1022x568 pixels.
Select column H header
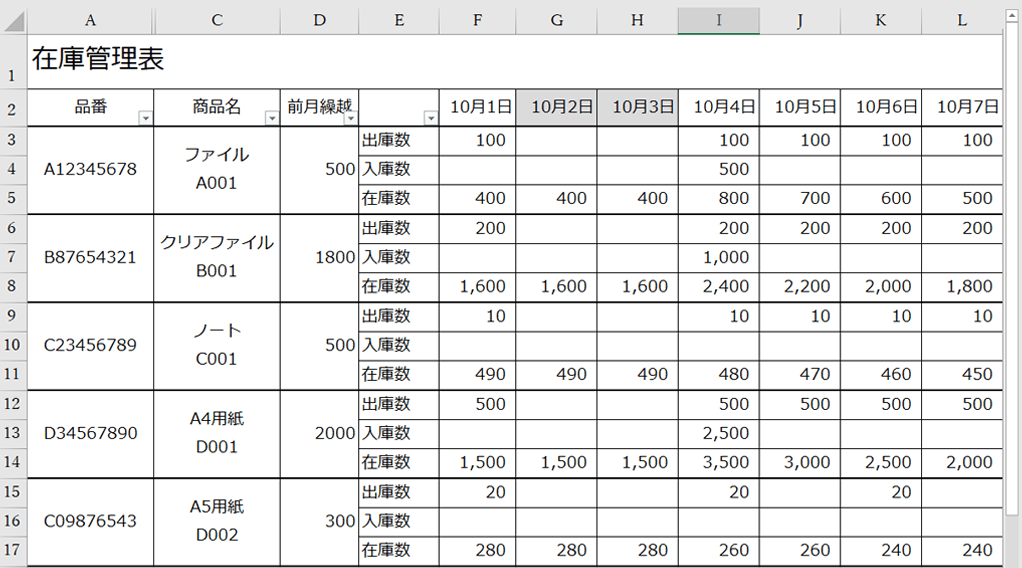[x=637, y=20]
